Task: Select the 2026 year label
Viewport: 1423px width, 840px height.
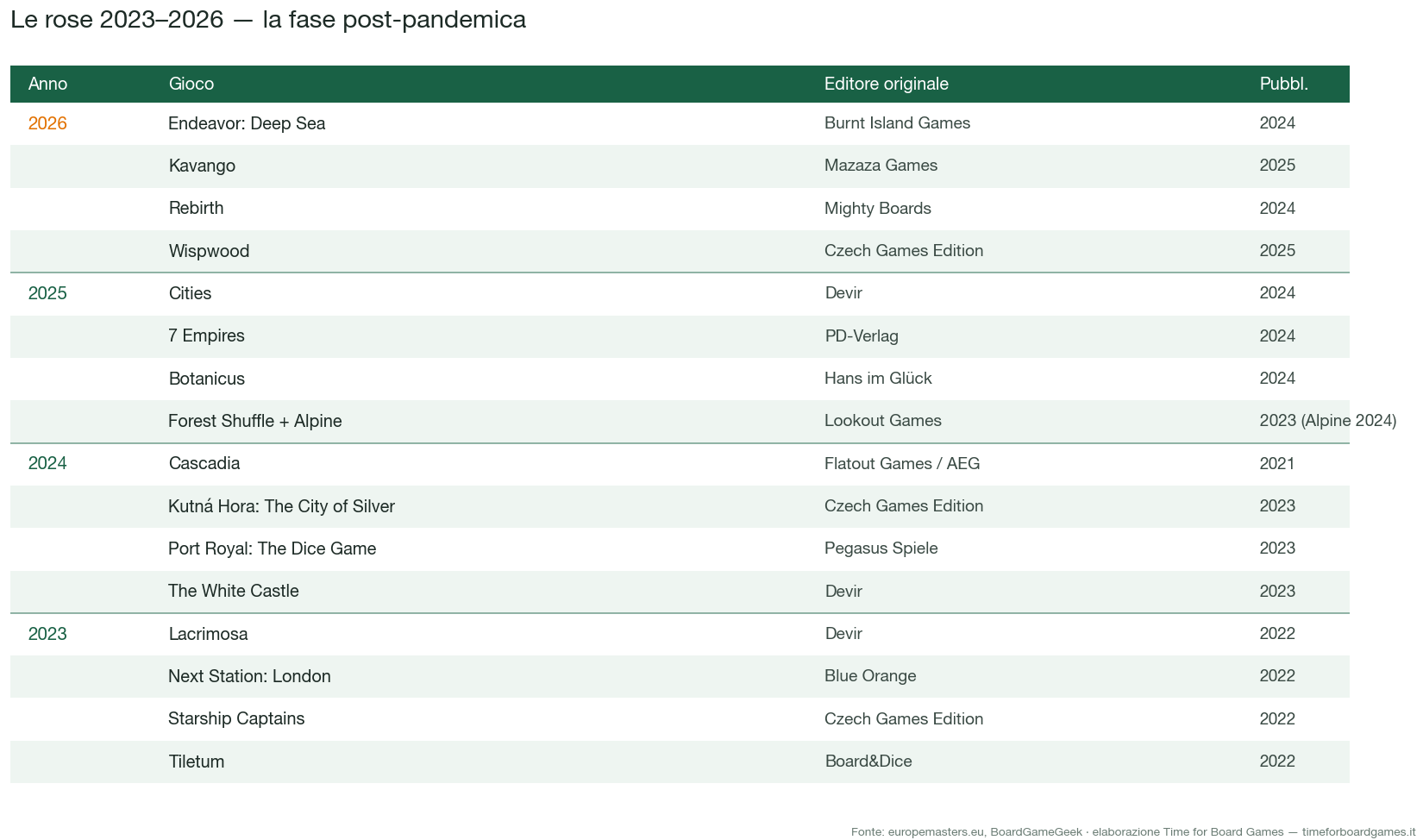Action: tap(47, 123)
